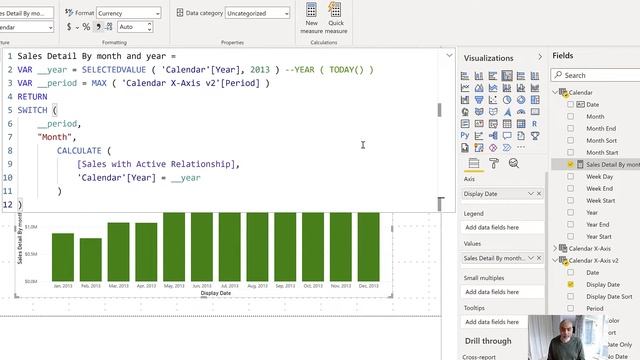This screenshot has width=640, height=360.
Task: Select the stacked bar chart visual
Action: point(465,76)
